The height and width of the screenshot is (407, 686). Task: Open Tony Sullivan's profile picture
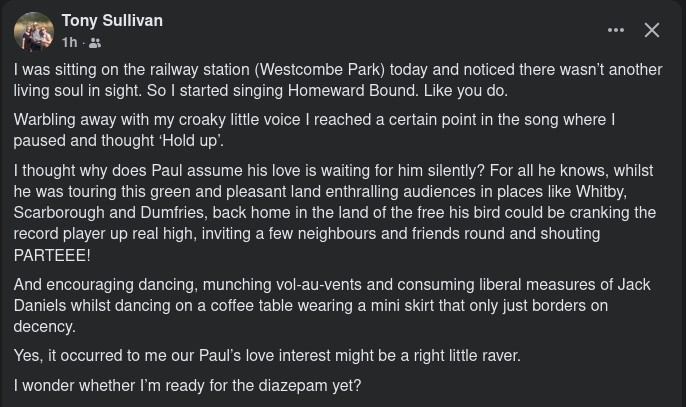pos(34,32)
